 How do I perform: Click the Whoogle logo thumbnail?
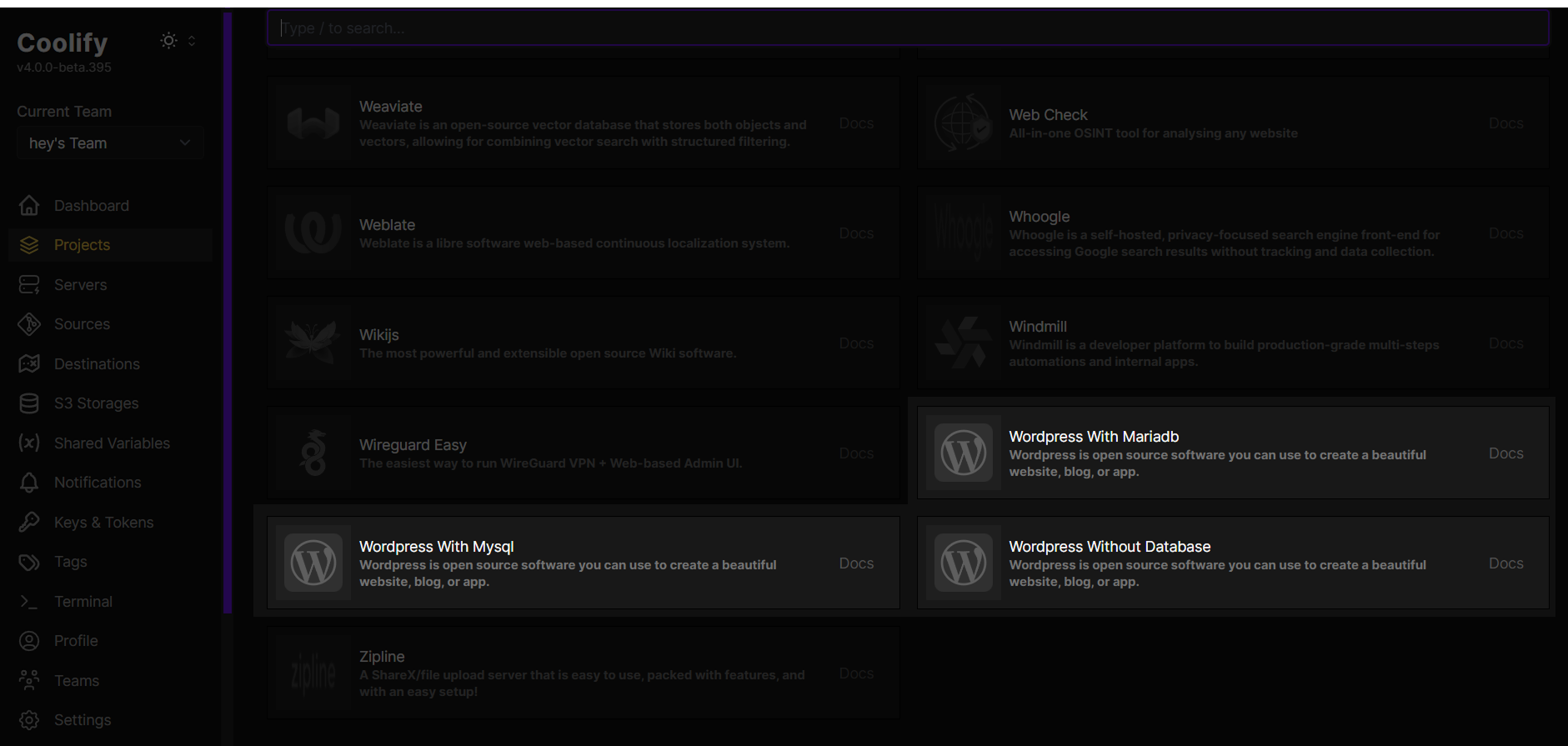[x=964, y=233]
